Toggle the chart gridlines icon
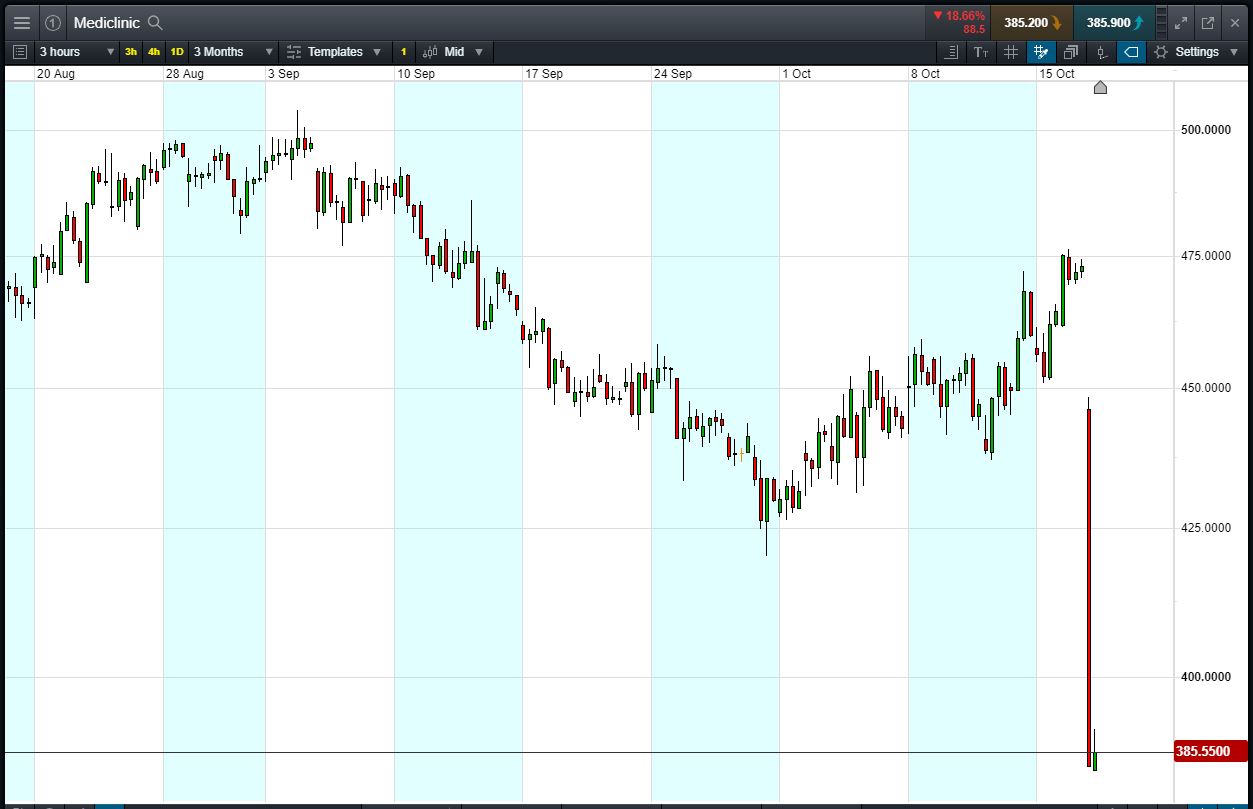Viewport: 1253px width, 809px height. tap(1011, 51)
